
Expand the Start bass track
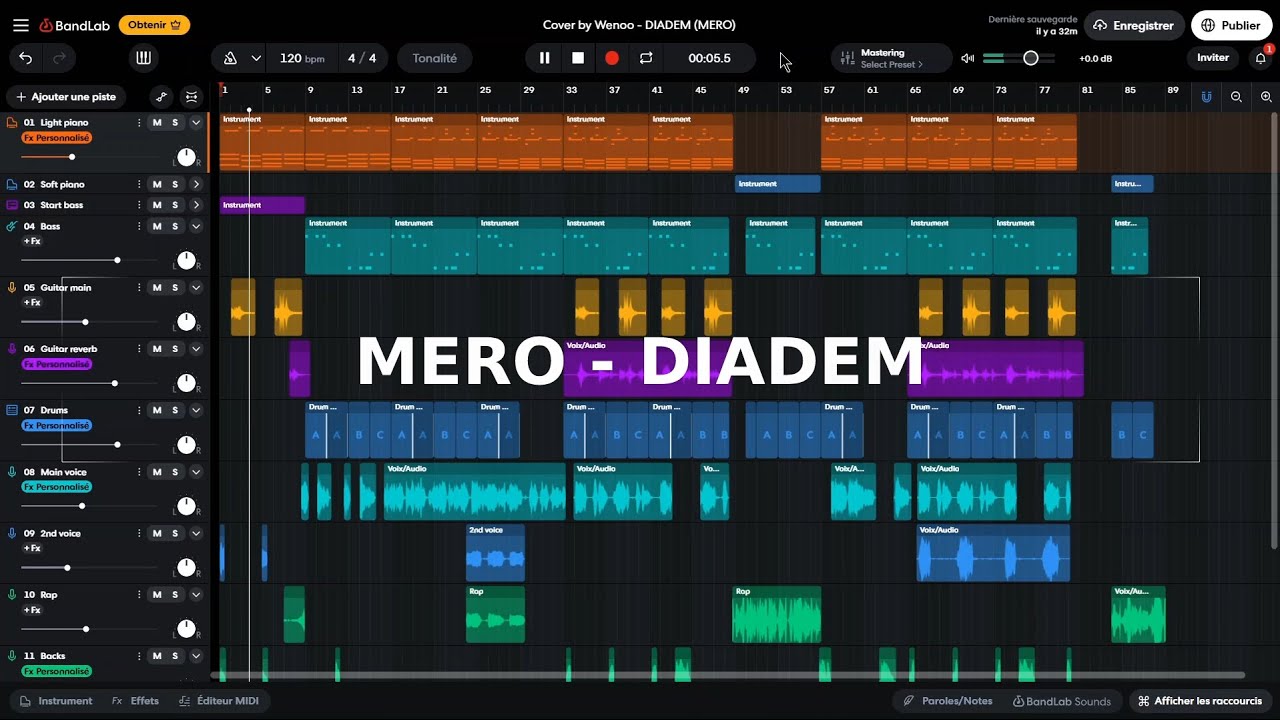196,205
